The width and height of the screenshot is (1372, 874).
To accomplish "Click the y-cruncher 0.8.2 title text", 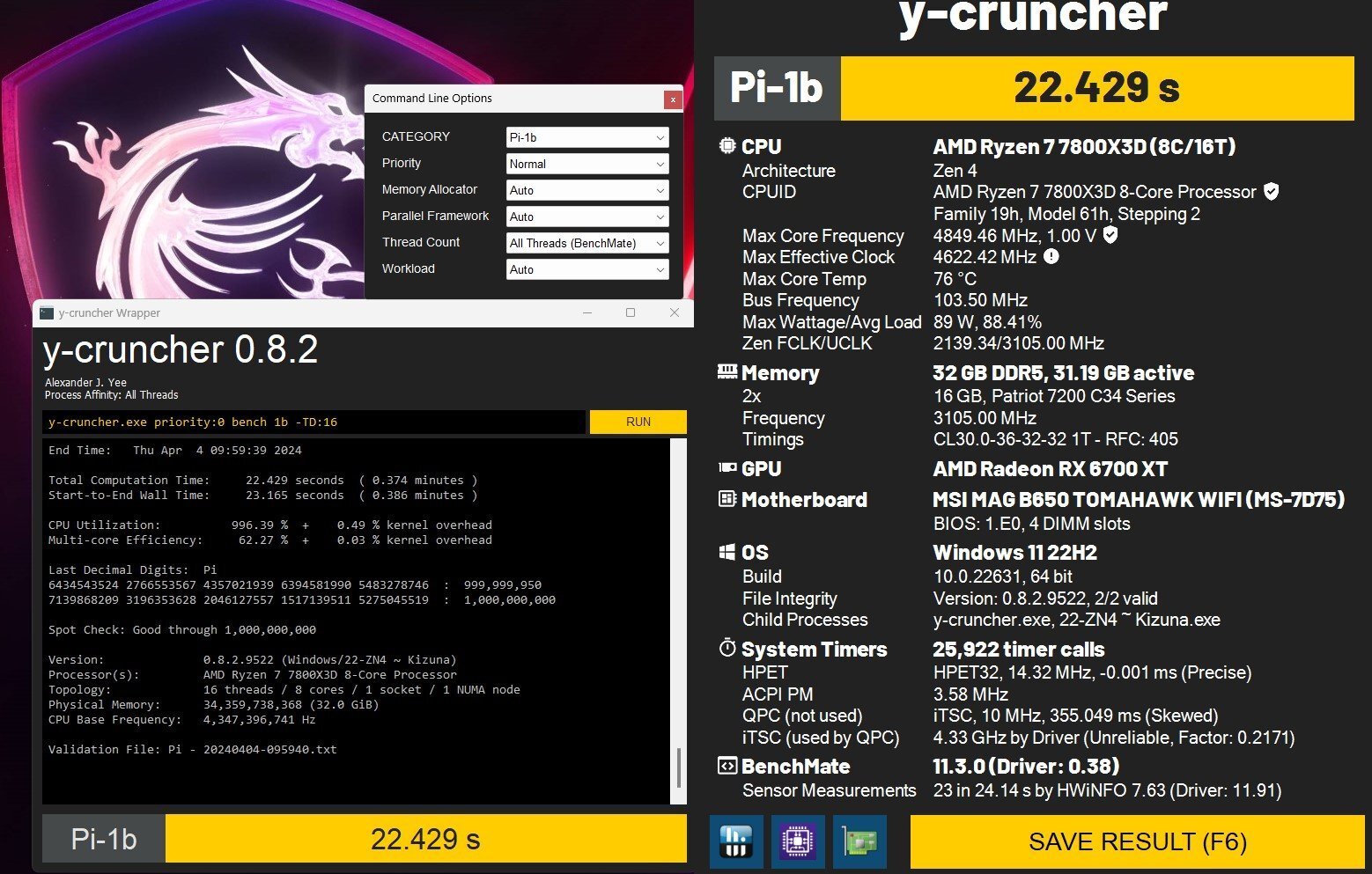I will 181,350.
